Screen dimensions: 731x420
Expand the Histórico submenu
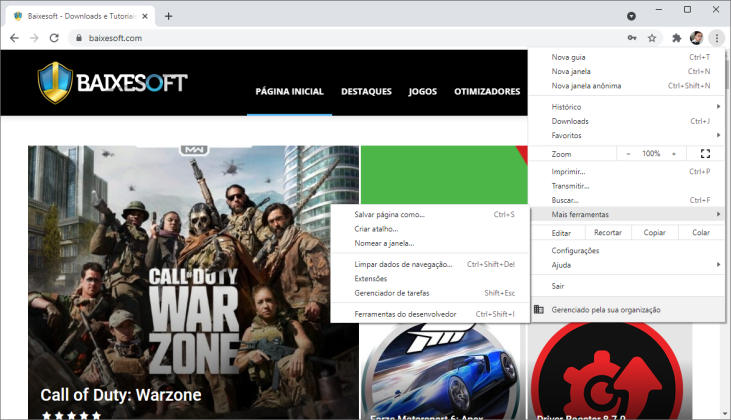point(627,107)
